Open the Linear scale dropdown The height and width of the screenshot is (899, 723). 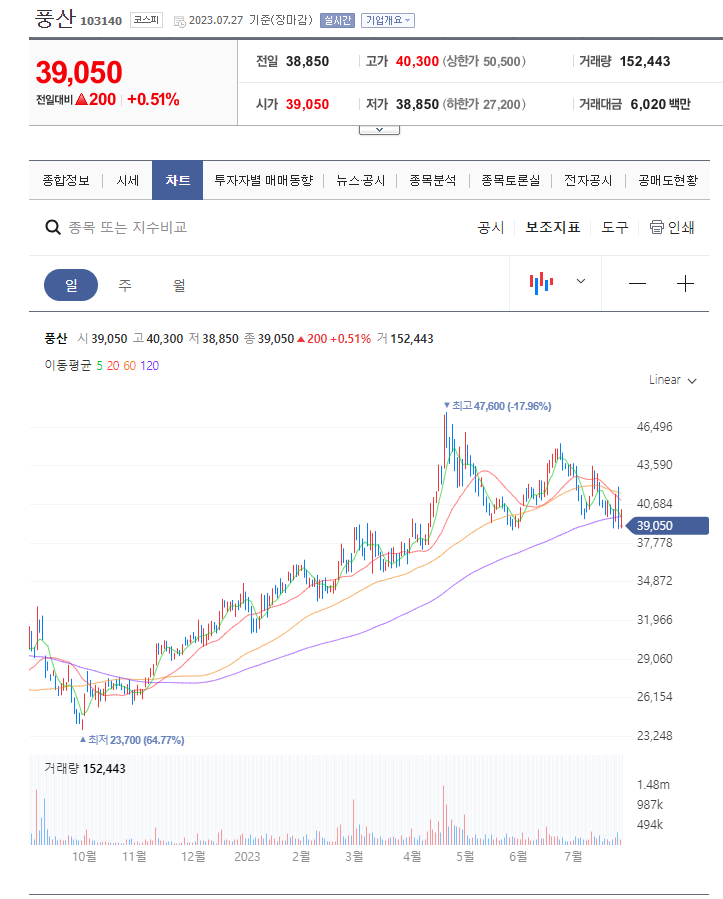673,380
